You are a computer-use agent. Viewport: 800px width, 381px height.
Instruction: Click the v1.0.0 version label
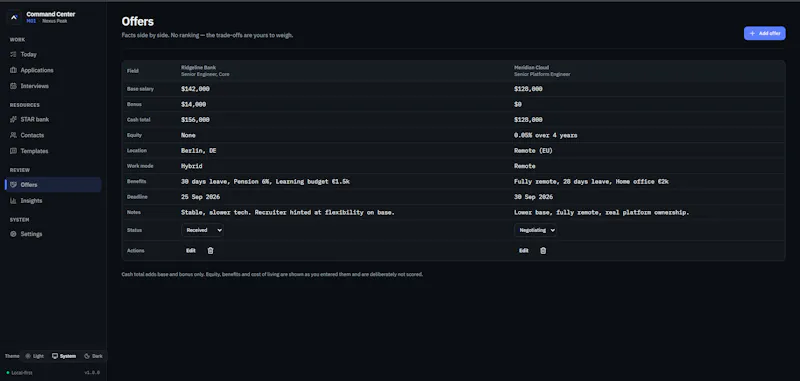(92, 373)
